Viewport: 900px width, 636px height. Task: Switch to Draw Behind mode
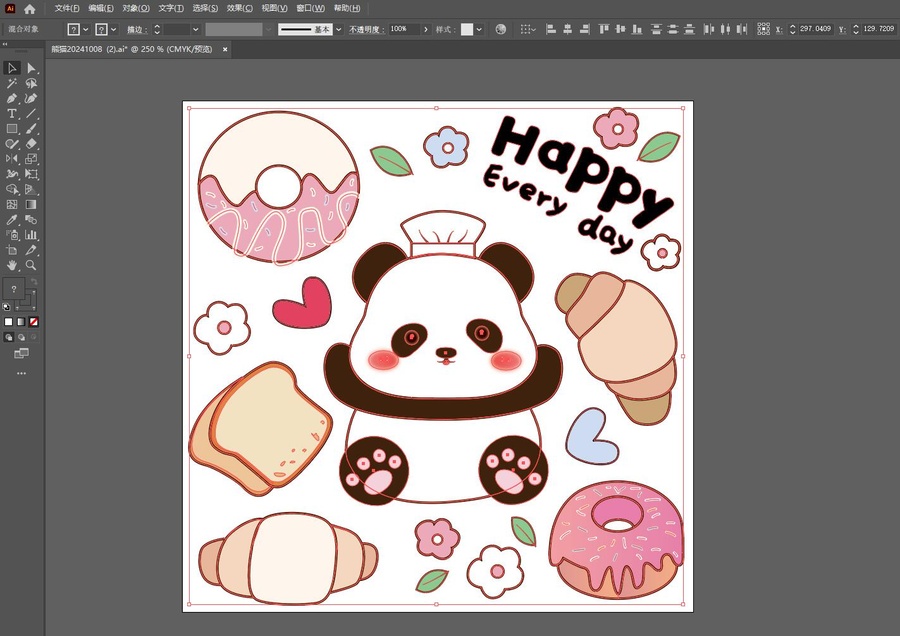[x=21, y=338]
